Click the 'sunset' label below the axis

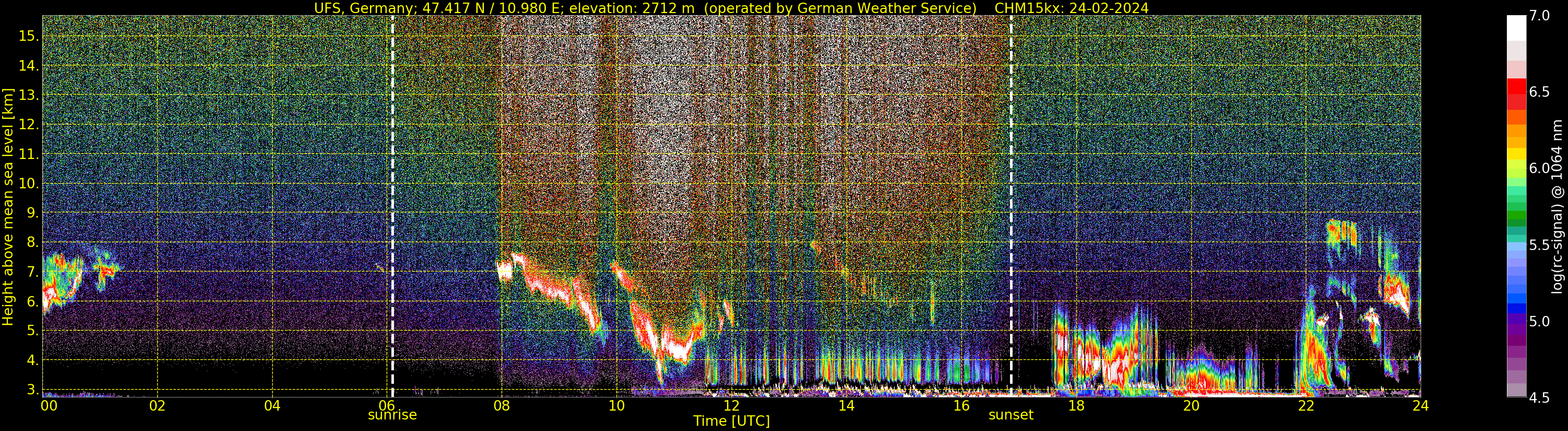[1011, 415]
